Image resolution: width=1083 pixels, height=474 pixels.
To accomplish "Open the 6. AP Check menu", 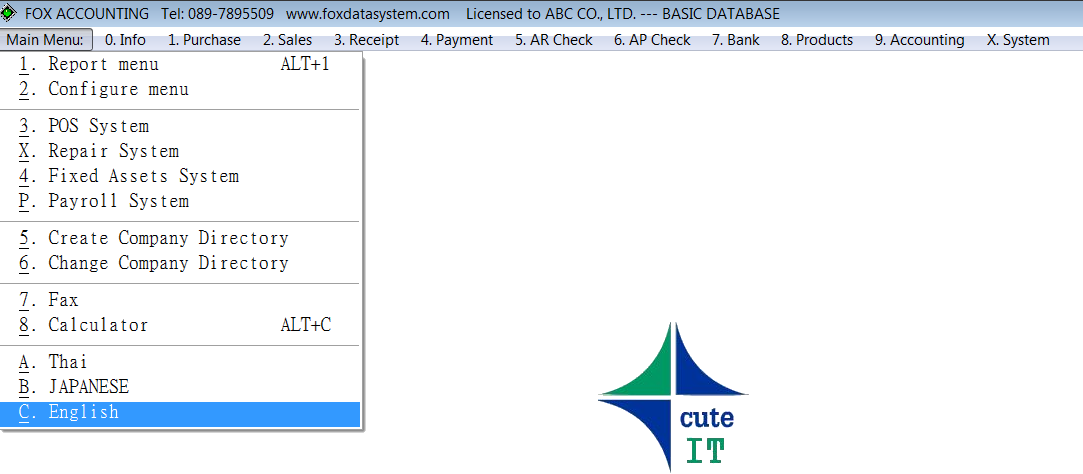I will click(652, 40).
